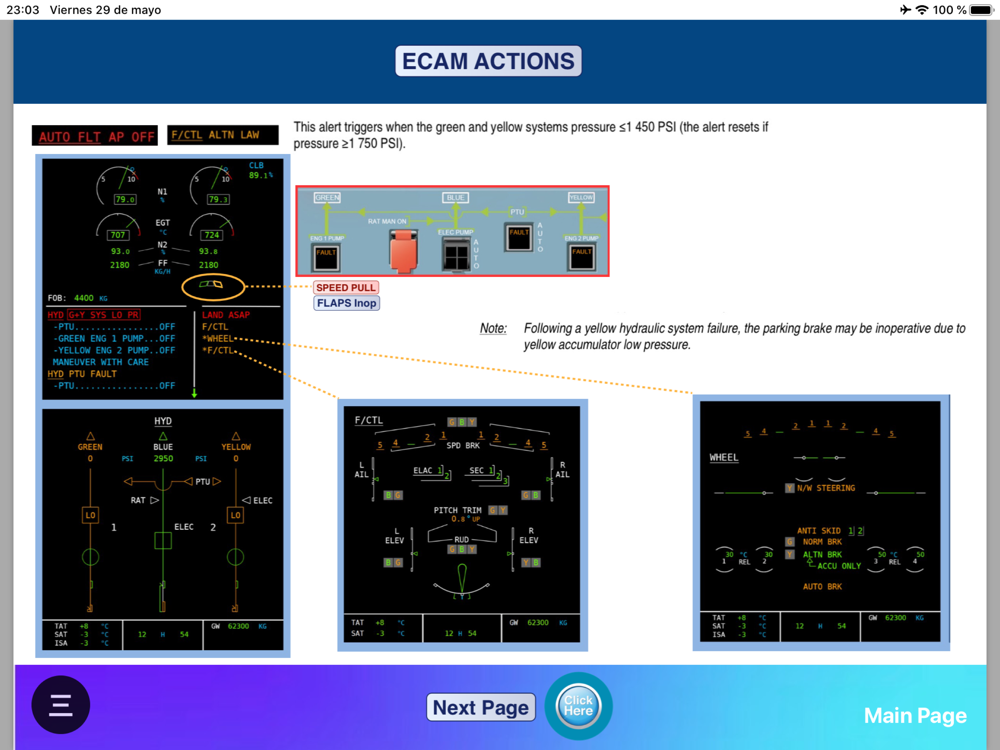Click GREEN ENG 1 PUMP OFF line
1000x750 pixels.
(x=114, y=339)
